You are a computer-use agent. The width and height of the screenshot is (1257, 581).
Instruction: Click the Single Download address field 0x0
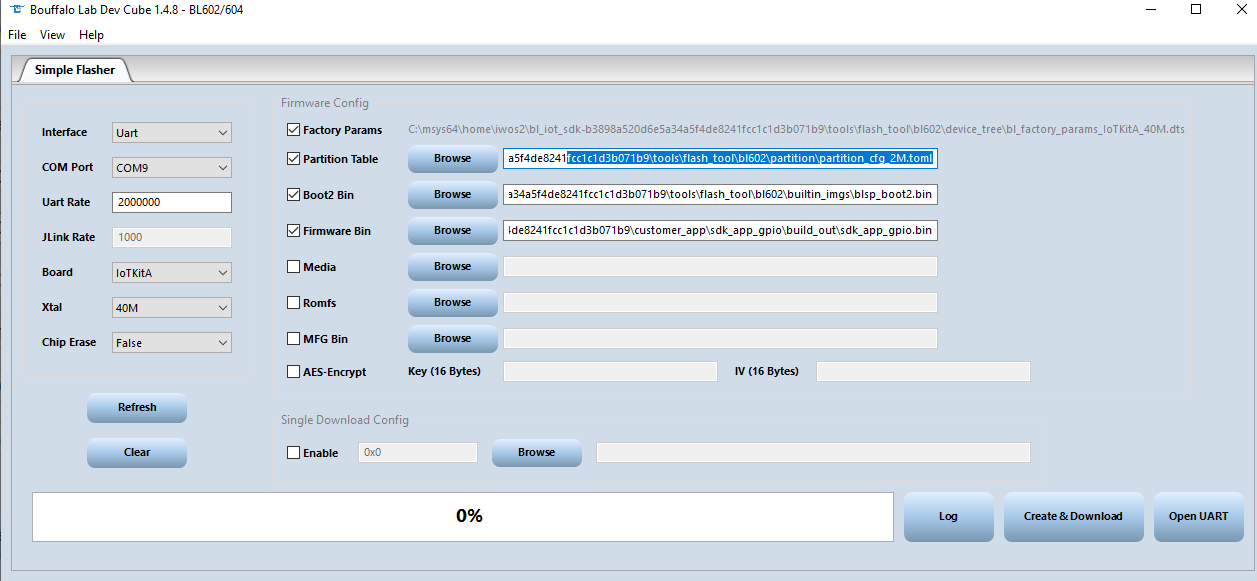click(418, 452)
